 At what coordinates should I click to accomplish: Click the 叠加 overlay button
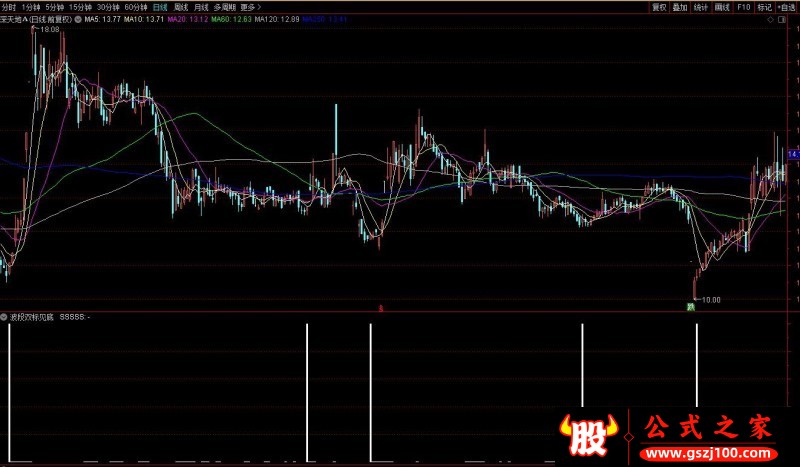[x=680, y=6]
